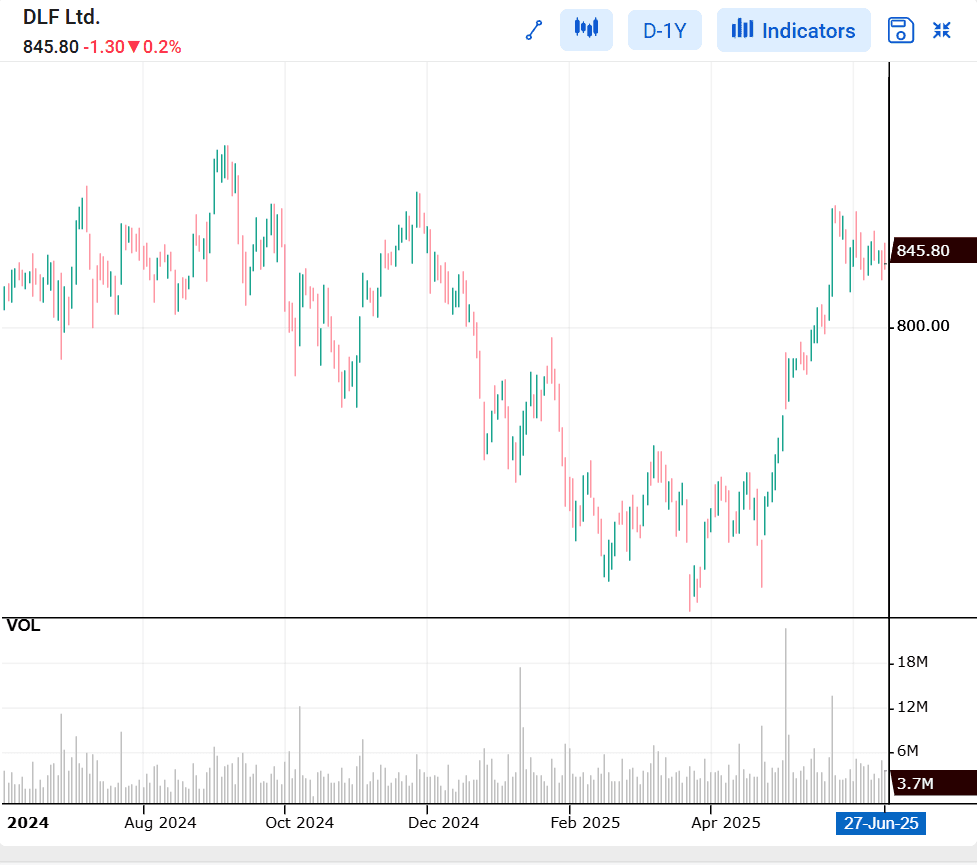Screen dimensions: 977x865
Task: Click the VOL panel label
Action: point(23,625)
